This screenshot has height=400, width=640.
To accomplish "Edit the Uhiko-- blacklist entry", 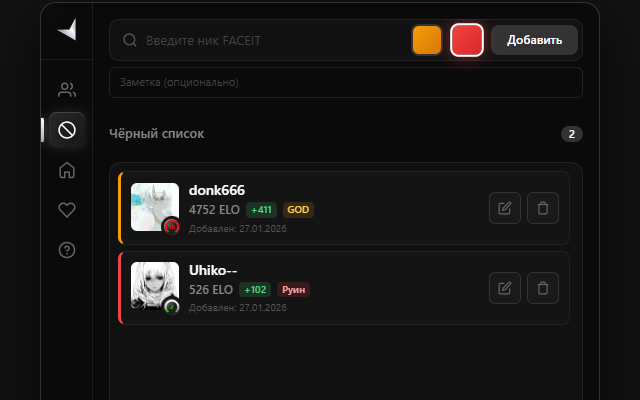I will [505, 288].
